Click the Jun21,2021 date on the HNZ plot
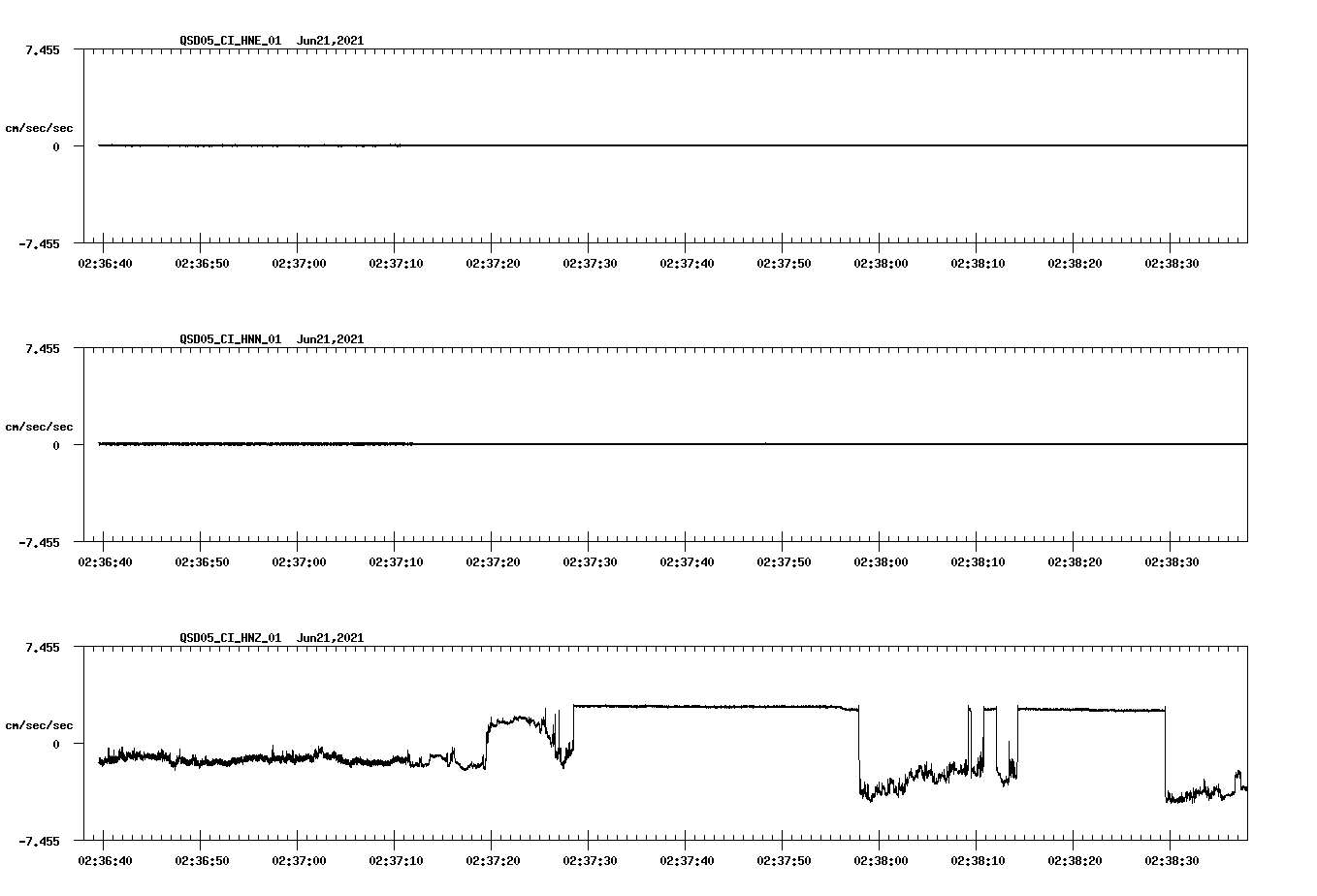Image resolution: width=1317 pixels, height=896 pixels. click(331, 638)
